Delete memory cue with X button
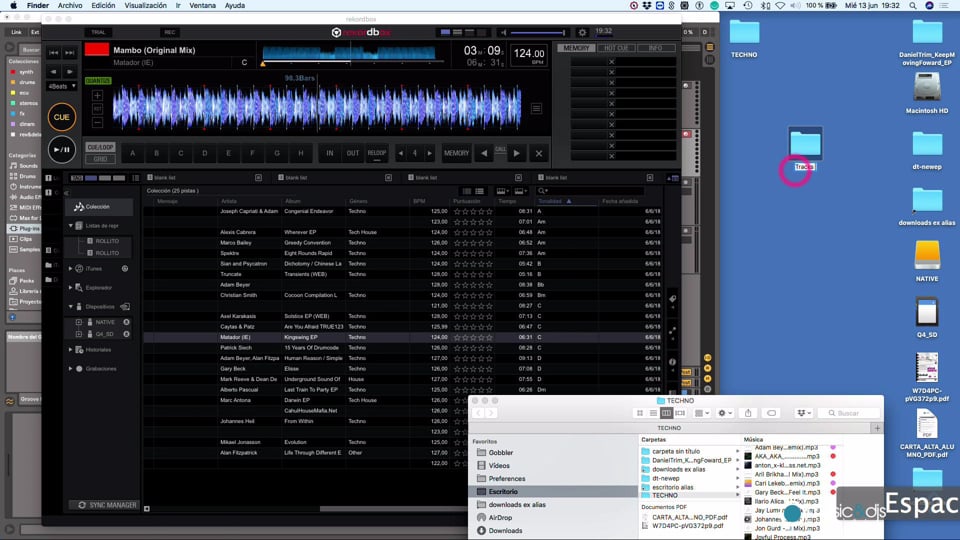This screenshot has height=540, width=960. (539, 153)
